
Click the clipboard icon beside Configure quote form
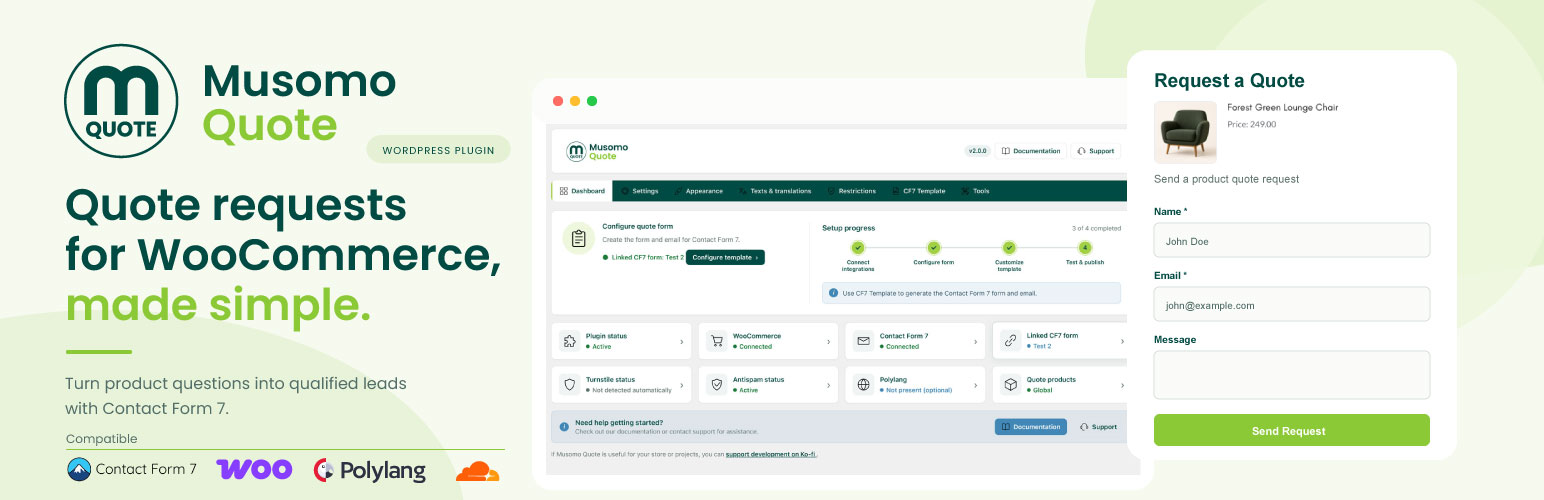click(578, 239)
